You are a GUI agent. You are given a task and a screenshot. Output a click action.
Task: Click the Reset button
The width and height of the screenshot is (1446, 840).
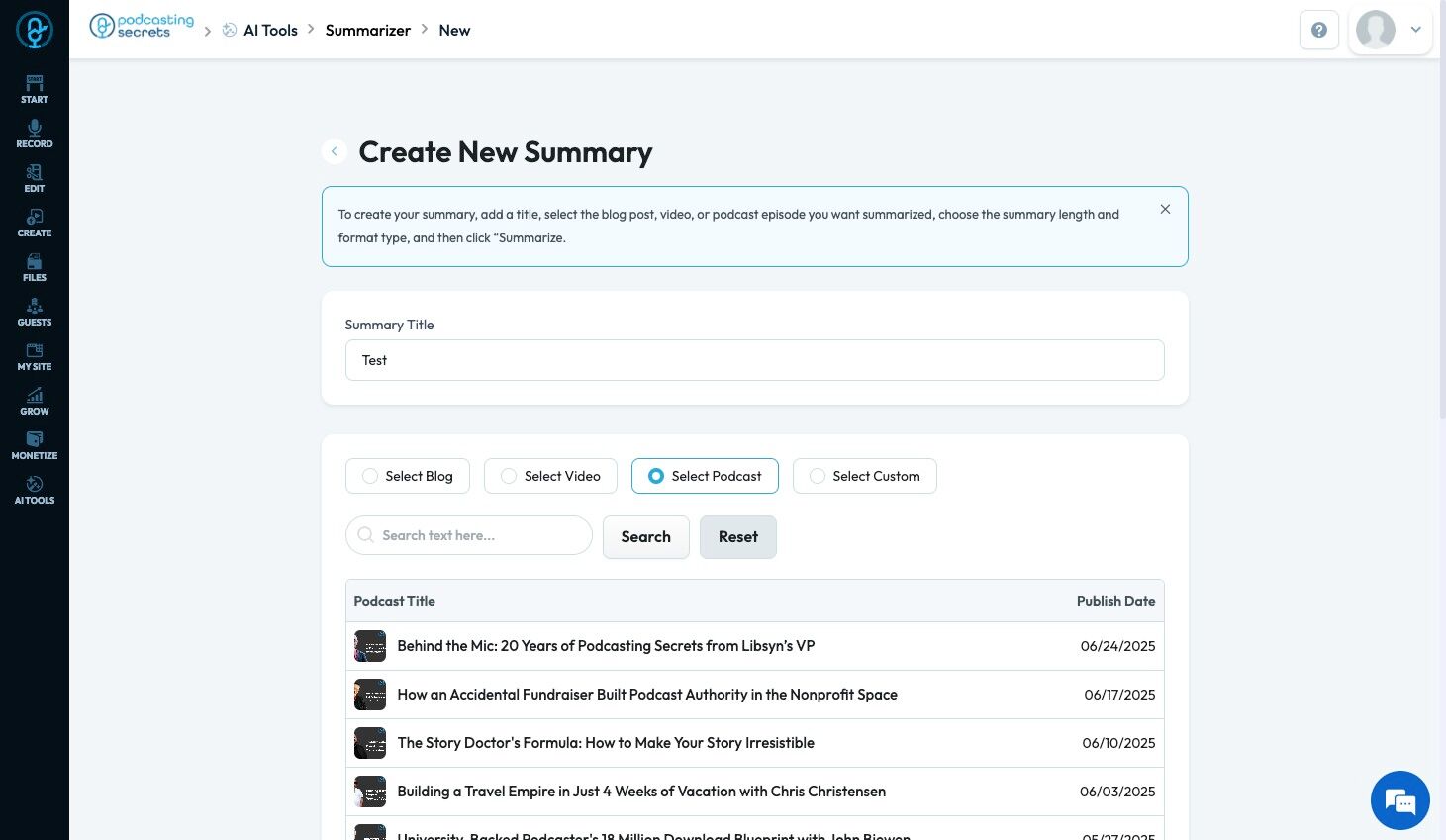(x=737, y=536)
